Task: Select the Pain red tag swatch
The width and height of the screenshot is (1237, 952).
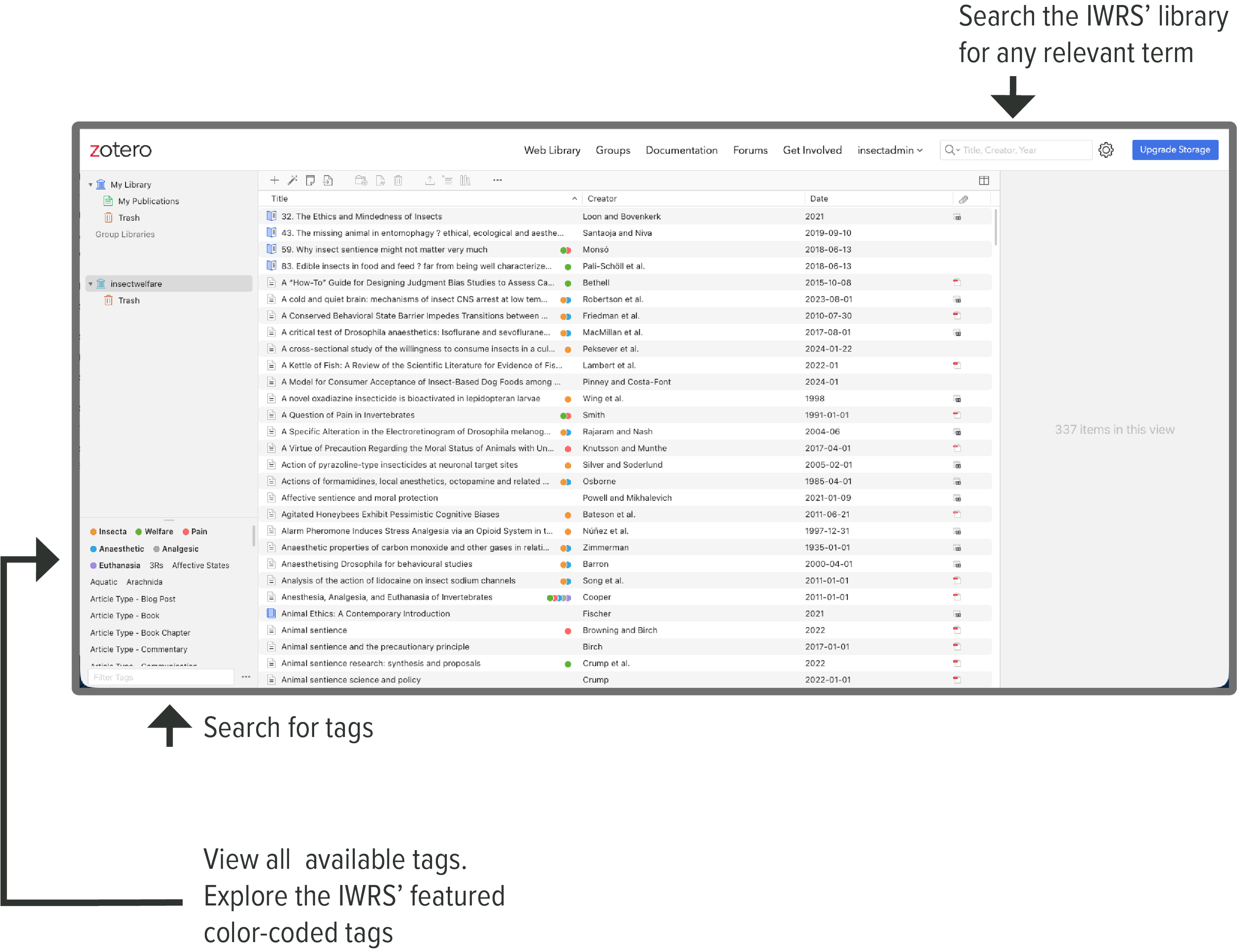Action: coord(186,532)
